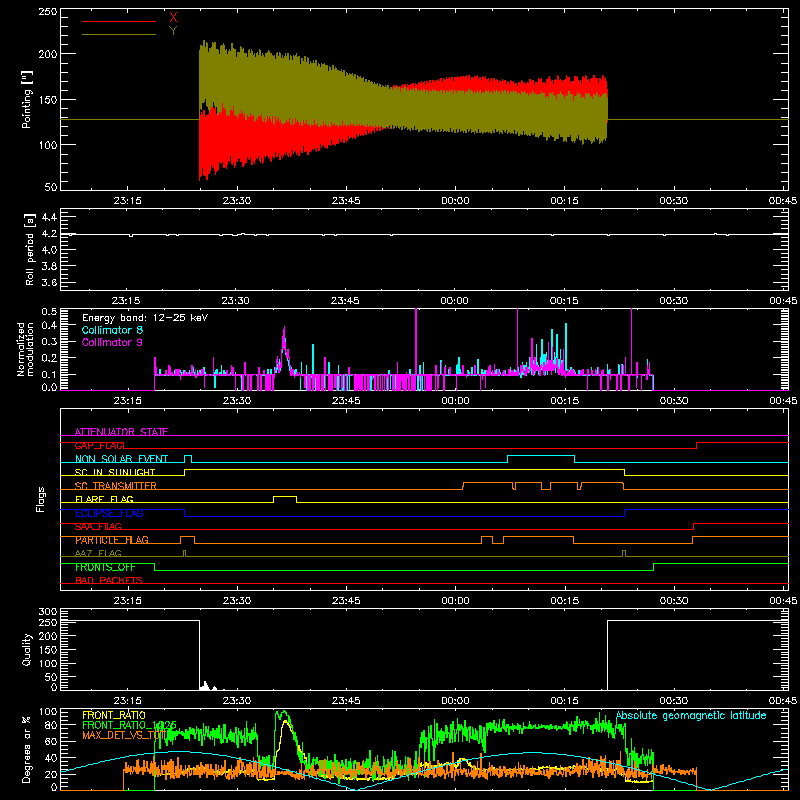Click the SC_IN_SUNLIGHT flag label
This screenshot has height=800, width=800.
coord(115,472)
